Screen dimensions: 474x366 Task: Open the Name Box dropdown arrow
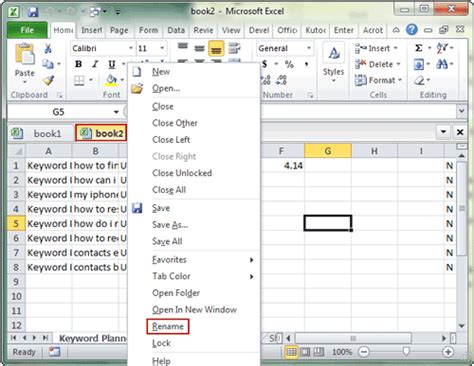pos(116,112)
